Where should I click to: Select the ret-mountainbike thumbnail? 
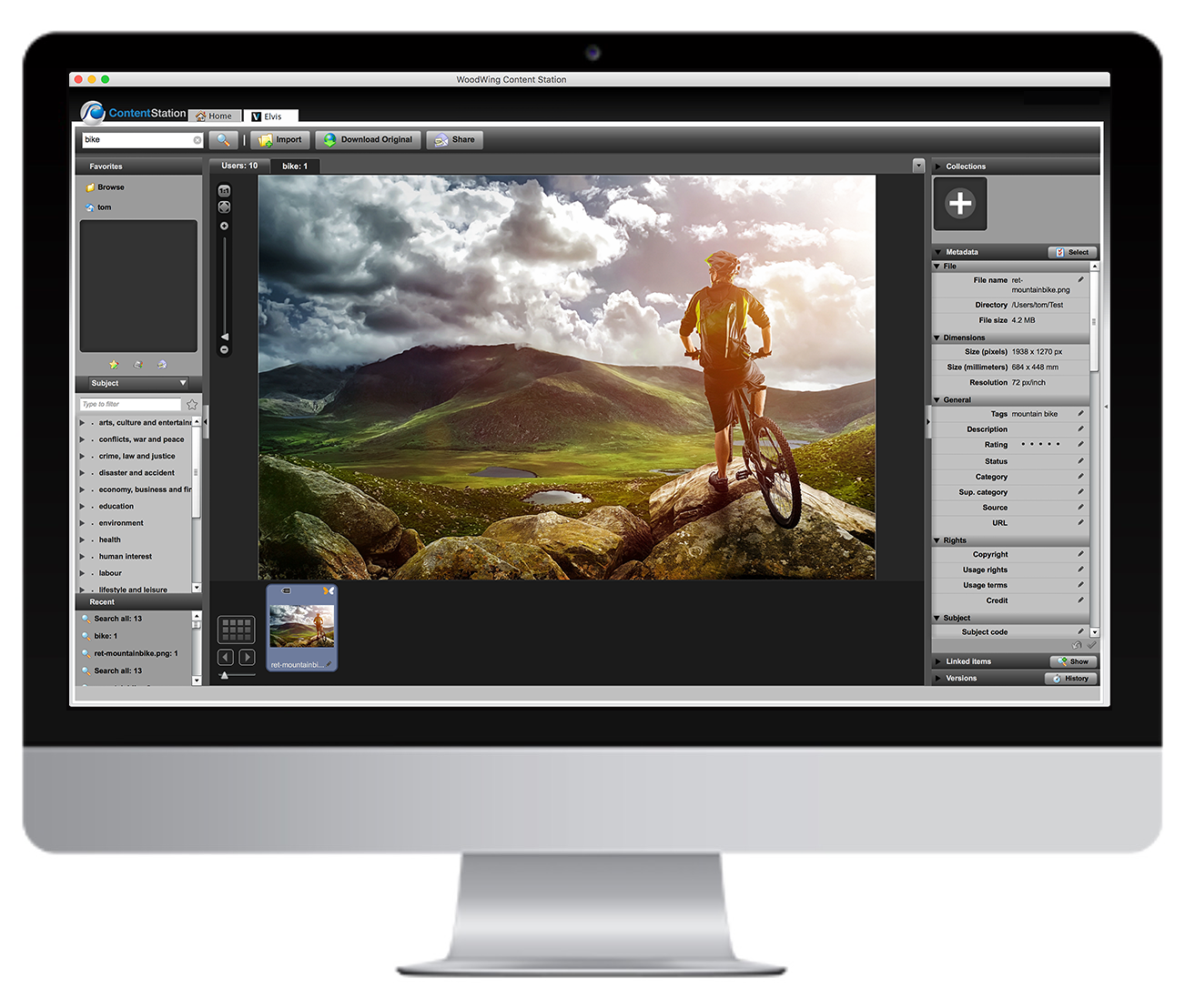point(301,628)
